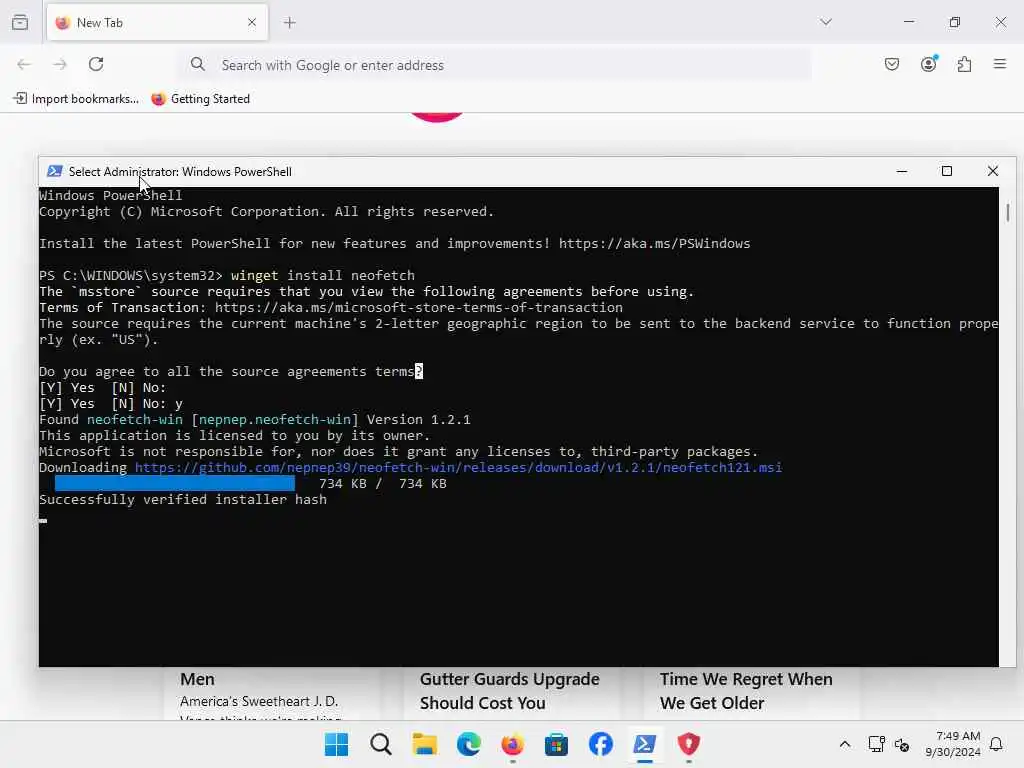Click 'winget install neofetch' command text

(323, 276)
